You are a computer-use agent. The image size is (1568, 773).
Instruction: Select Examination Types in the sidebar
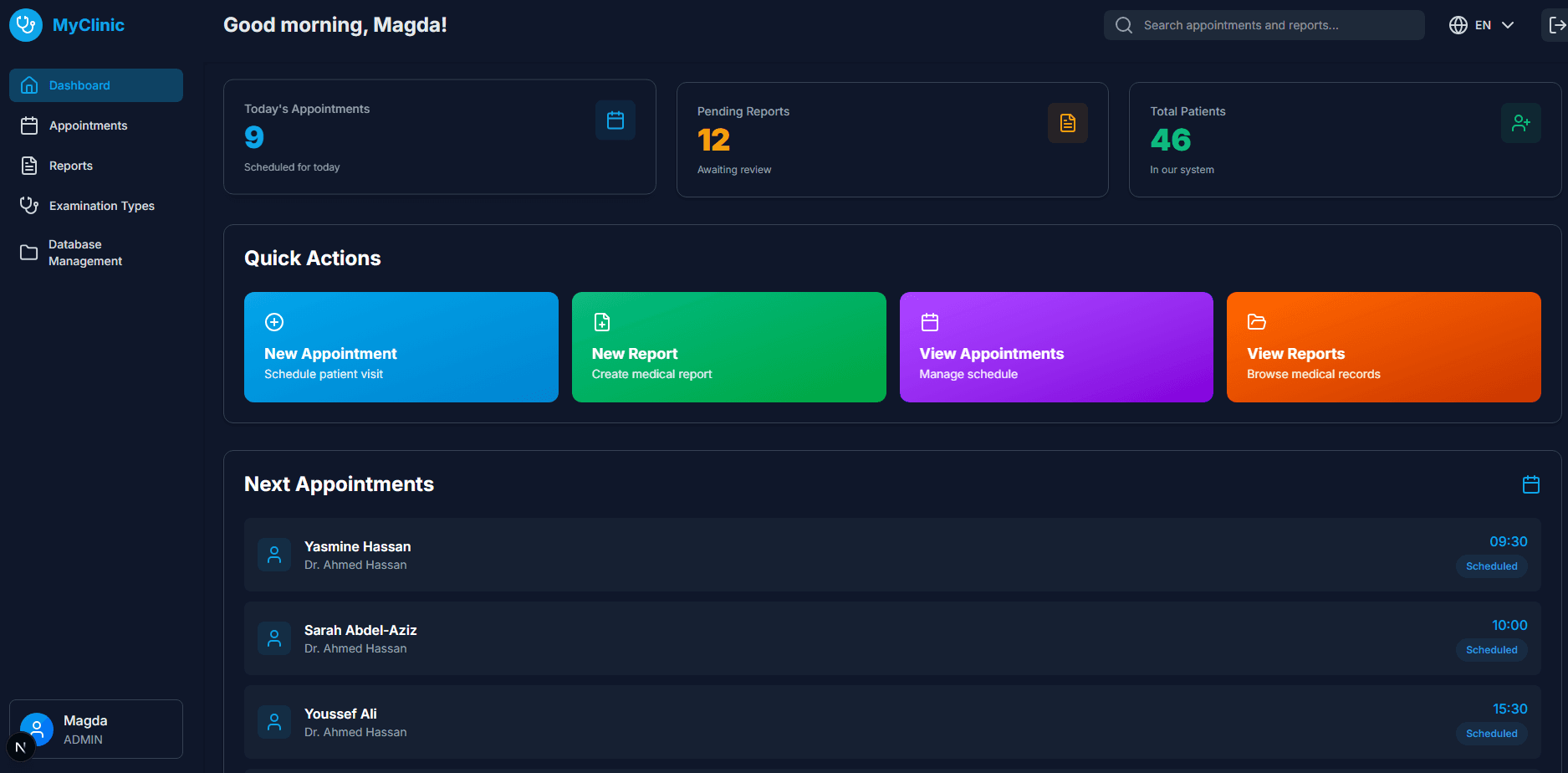pos(101,206)
